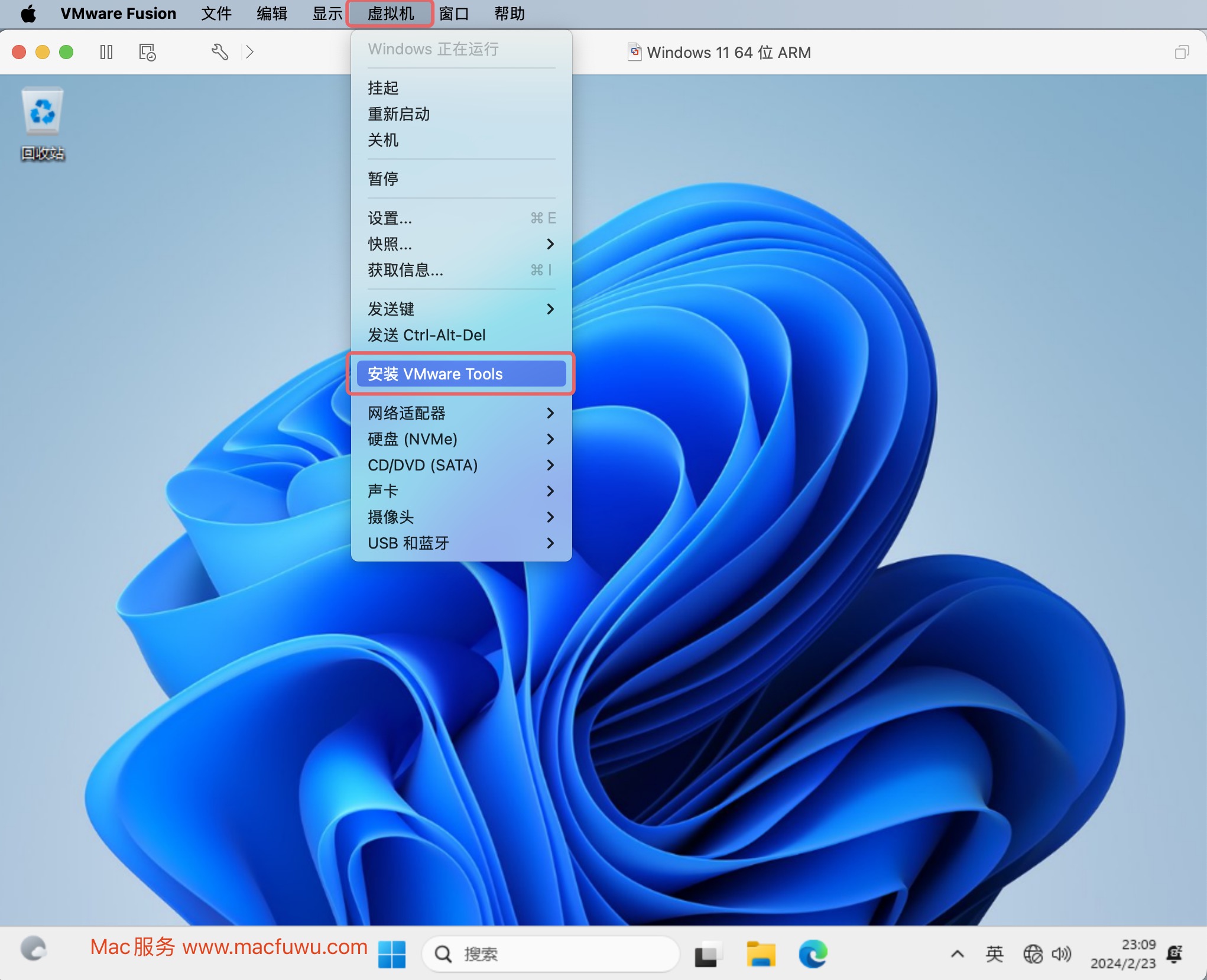This screenshot has height=980, width=1207.
Task: Select 暂停 menu item
Action: pos(461,179)
